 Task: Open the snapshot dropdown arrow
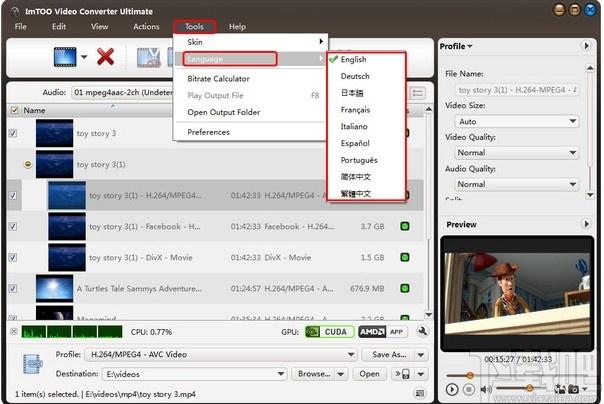coord(586,389)
